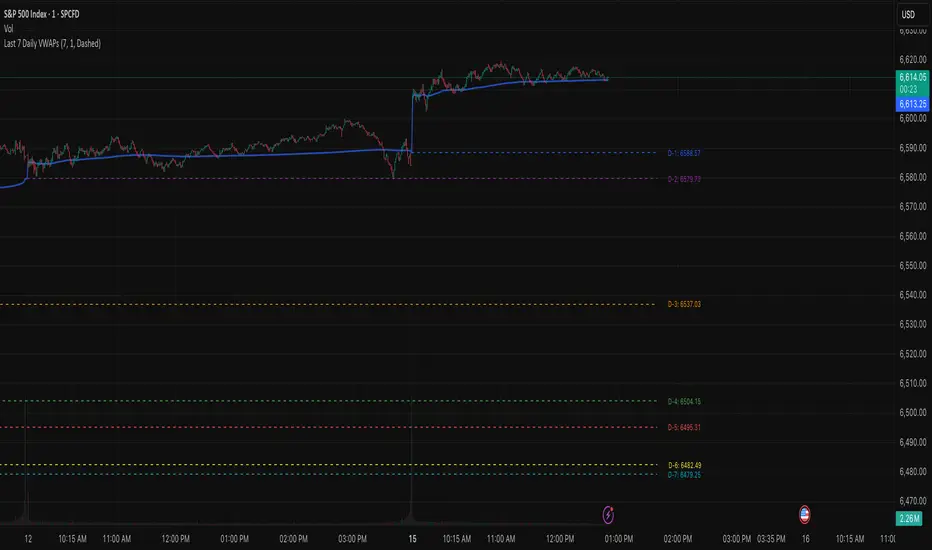Click the D-5 red VWAP level label

click(x=684, y=428)
